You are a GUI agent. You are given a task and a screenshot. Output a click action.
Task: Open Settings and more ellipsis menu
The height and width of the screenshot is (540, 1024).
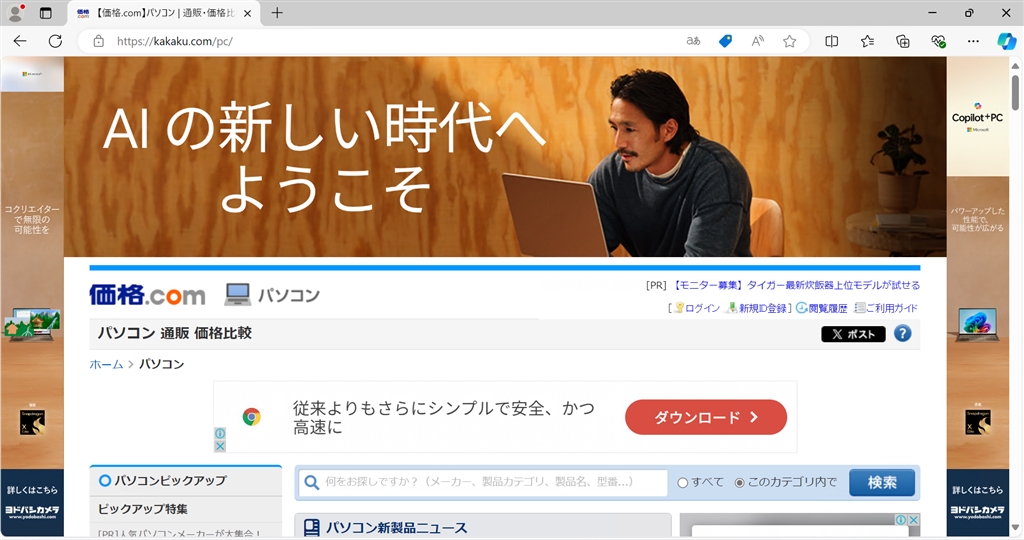973,41
